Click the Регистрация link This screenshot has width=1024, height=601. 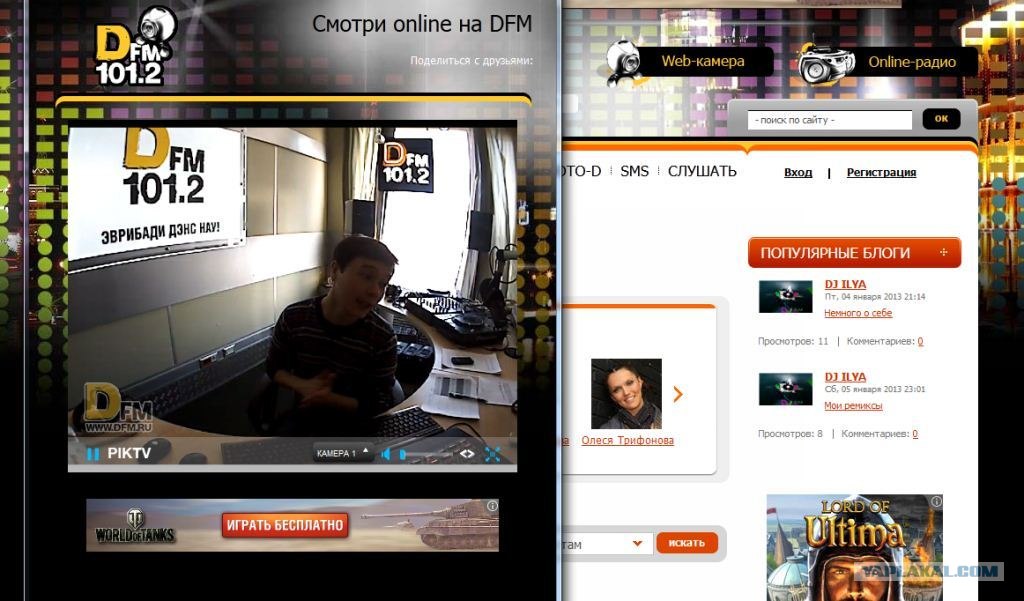click(x=881, y=172)
